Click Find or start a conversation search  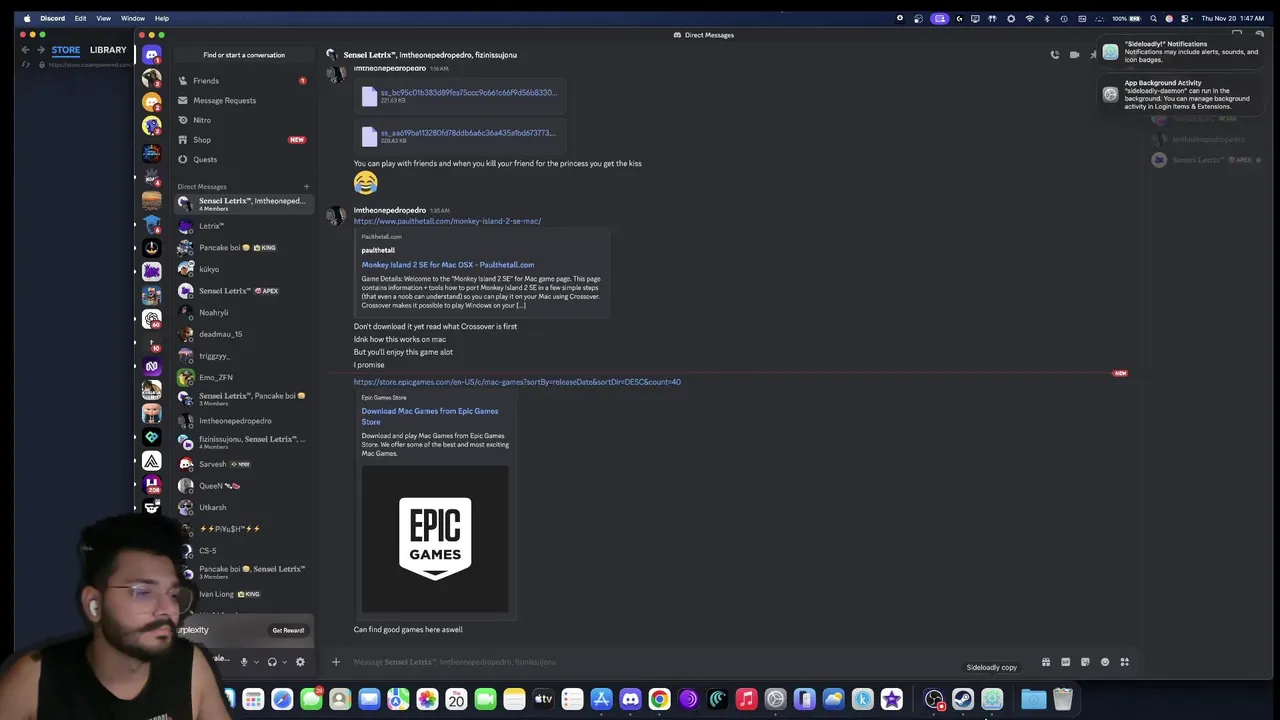tap(244, 55)
